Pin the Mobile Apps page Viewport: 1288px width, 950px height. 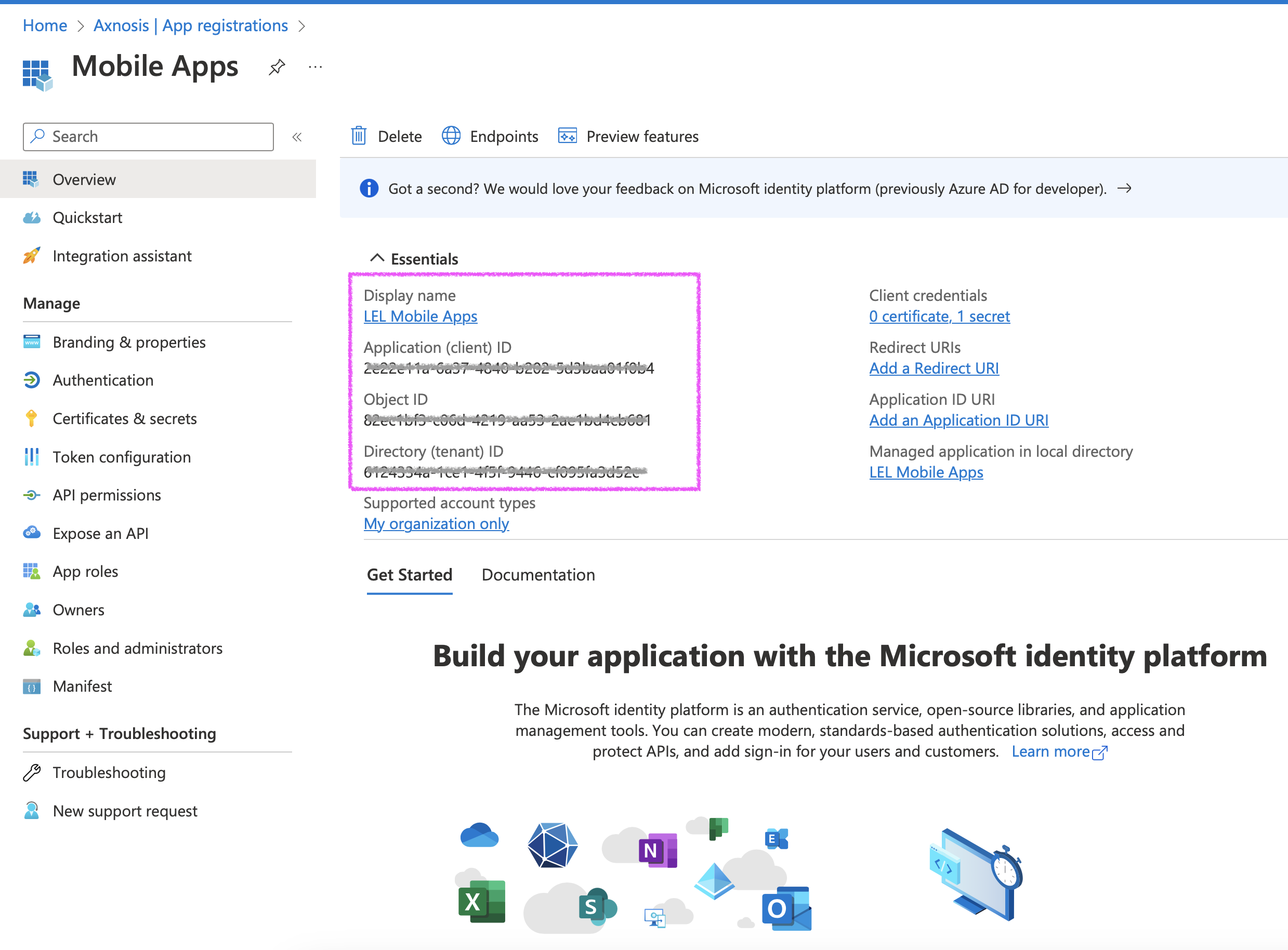coord(277,67)
